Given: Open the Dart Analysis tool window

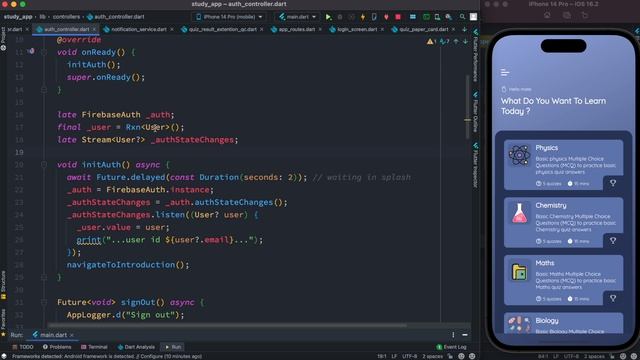Looking at the screenshot, I should [136, 347].
